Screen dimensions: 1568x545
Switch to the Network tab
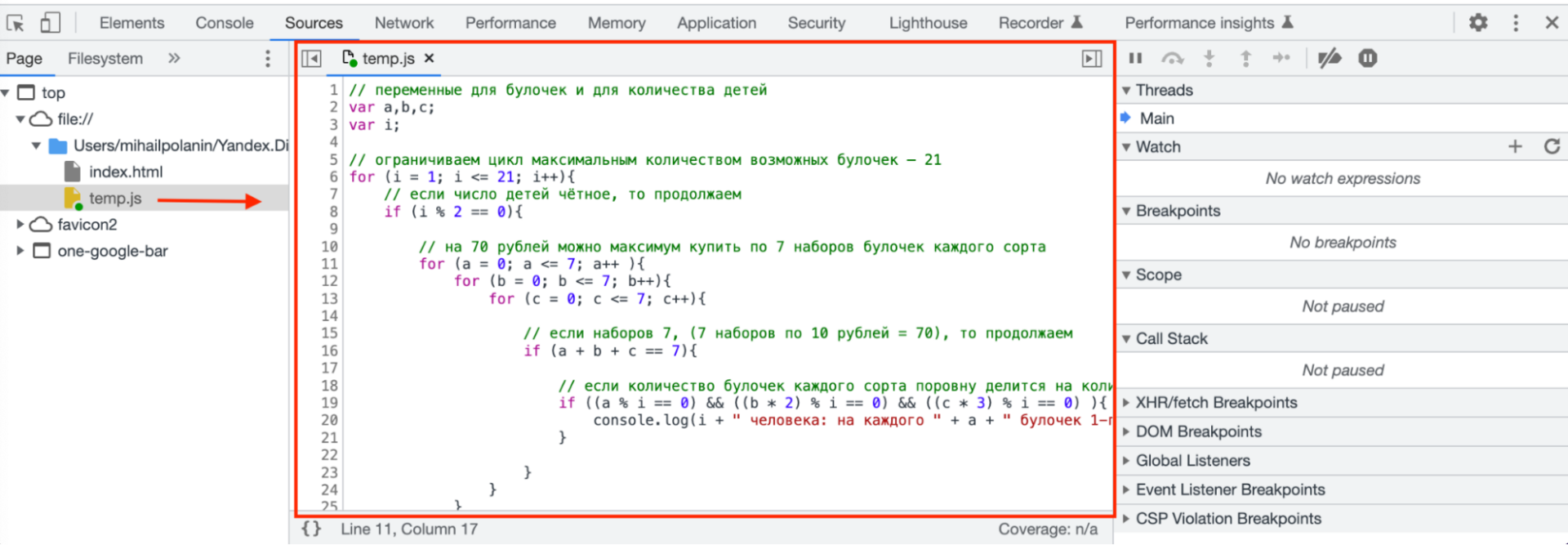point(403,23)
